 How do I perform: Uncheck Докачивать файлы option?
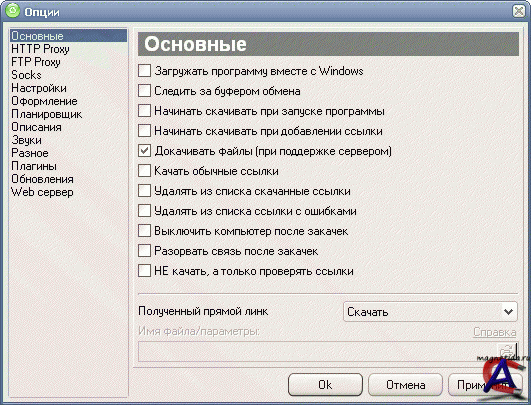tap(145, 151)
